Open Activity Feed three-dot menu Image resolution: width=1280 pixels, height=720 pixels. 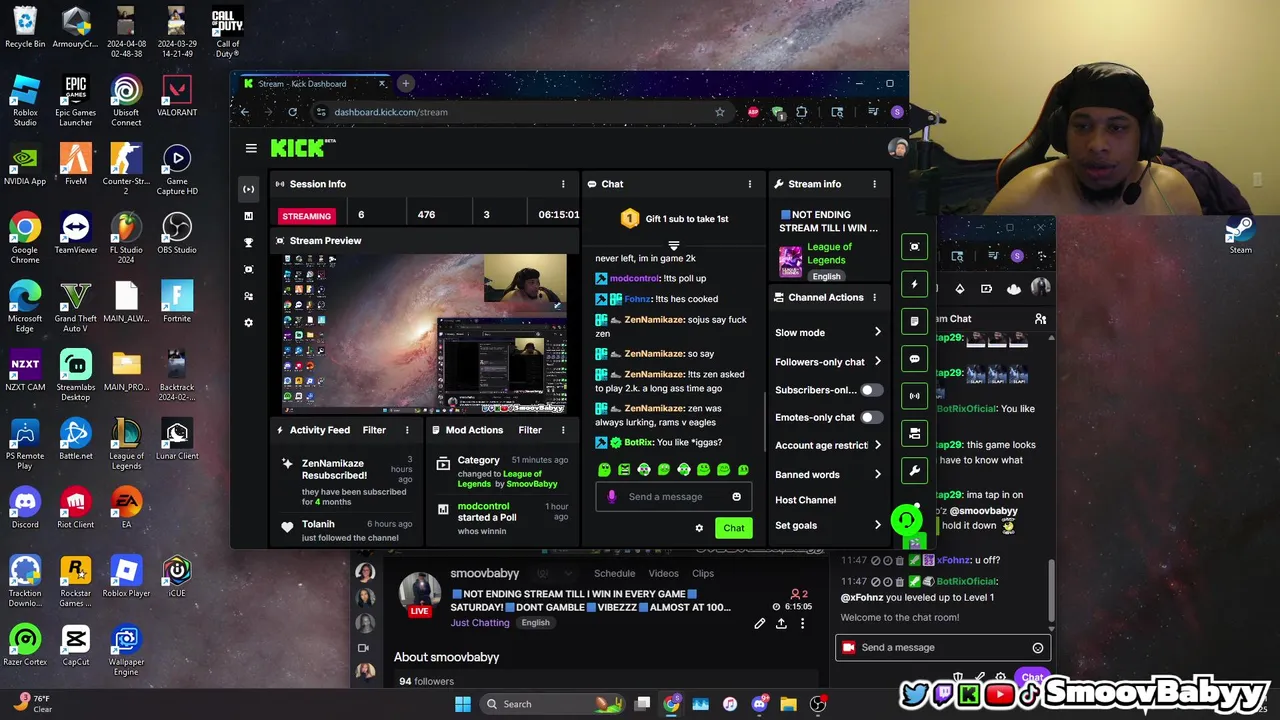tap(407, 430)
